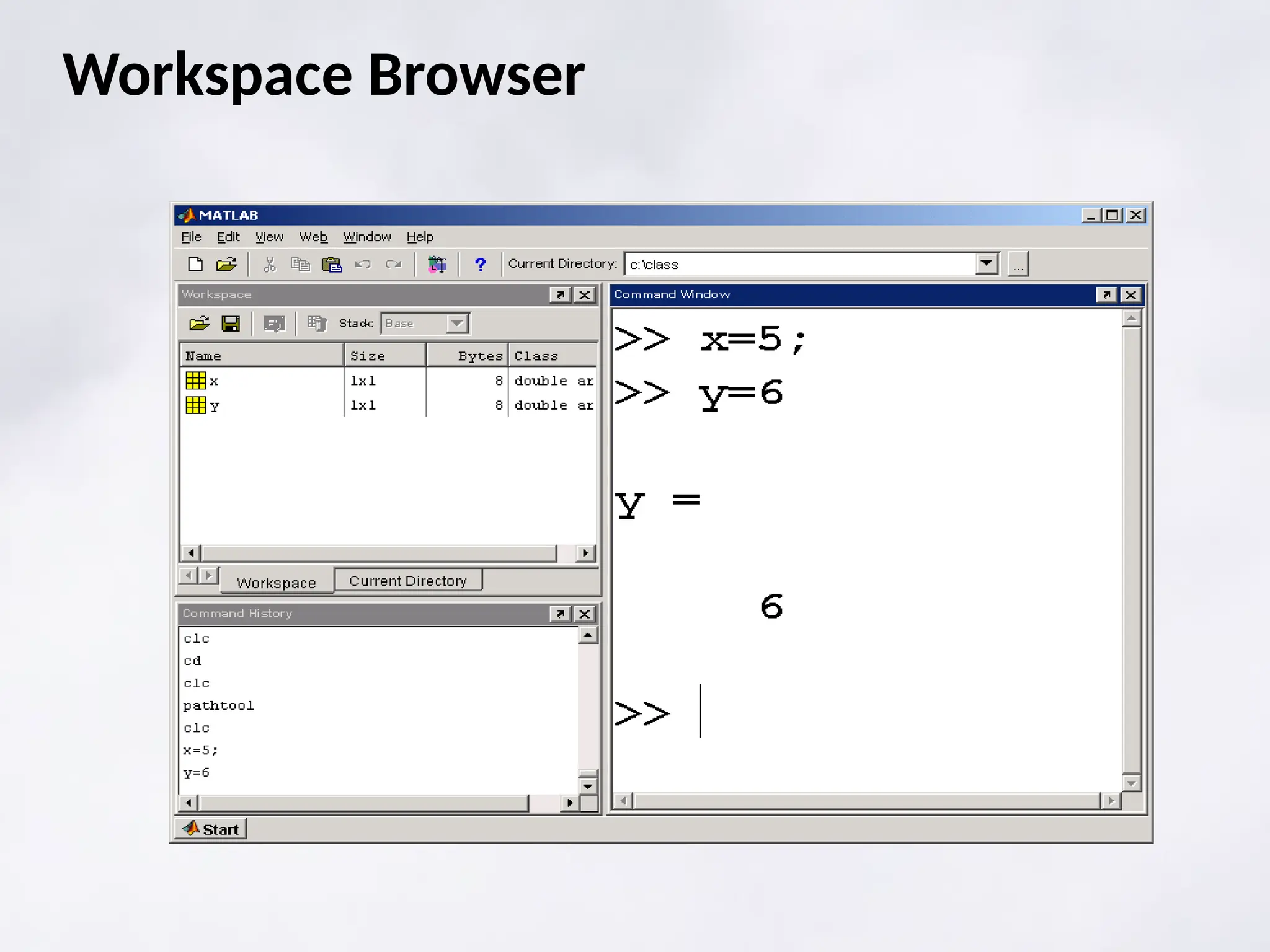1270x952 pixels.
Task: Click Command Window horizontal scroll left arrow
Action: [623, 801]
